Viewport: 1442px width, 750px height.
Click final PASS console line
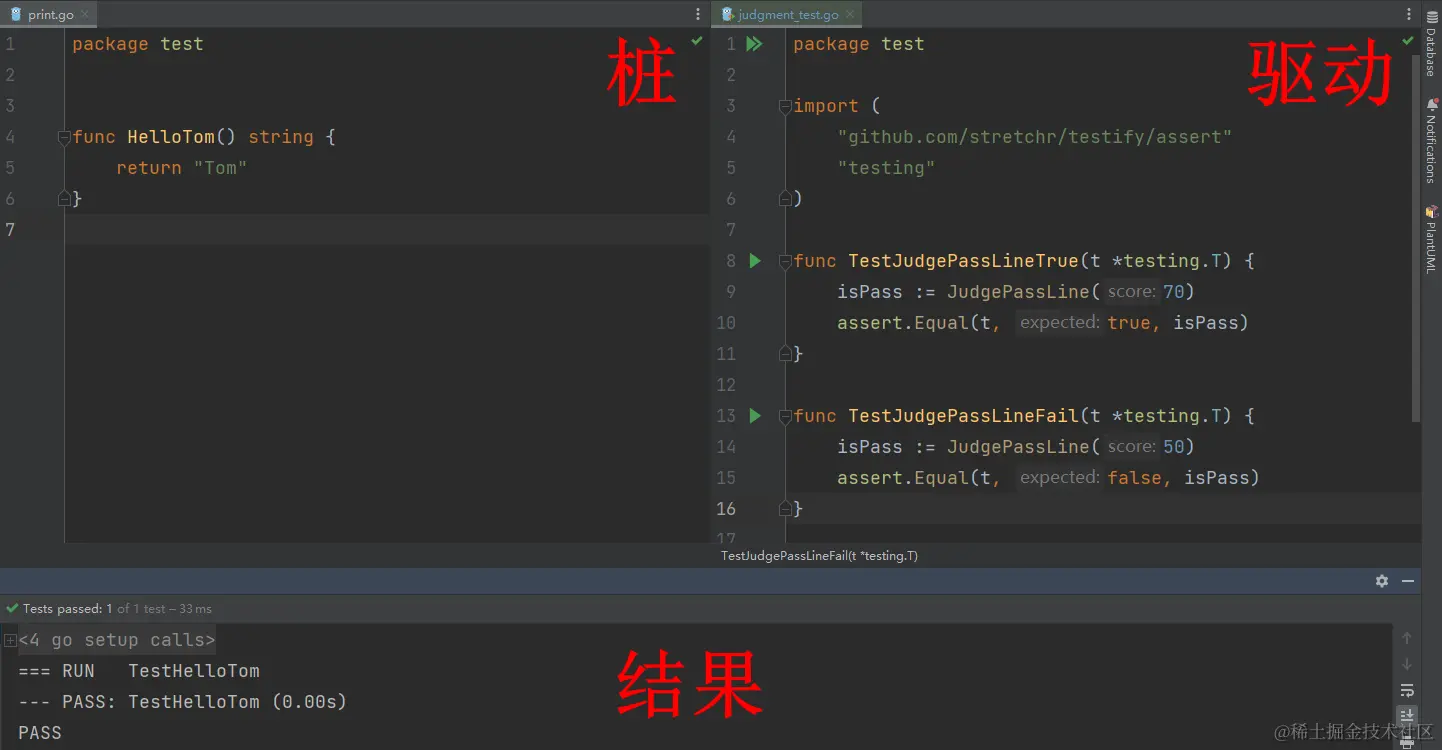(40, 733)
